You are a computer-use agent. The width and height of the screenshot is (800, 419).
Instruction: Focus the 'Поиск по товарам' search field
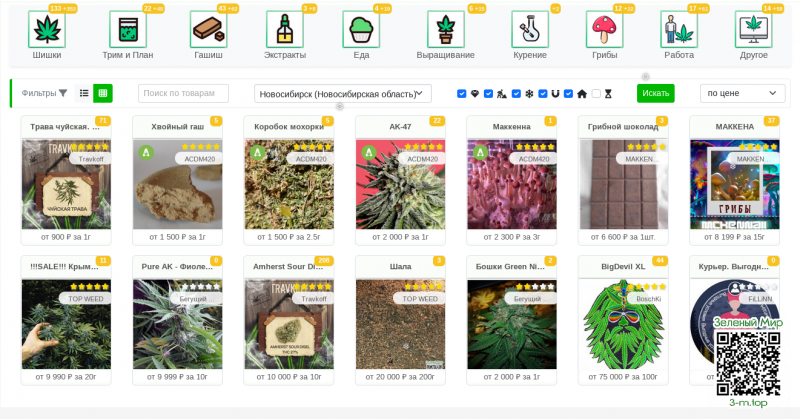pyautogui.click(x=183, y=93)
